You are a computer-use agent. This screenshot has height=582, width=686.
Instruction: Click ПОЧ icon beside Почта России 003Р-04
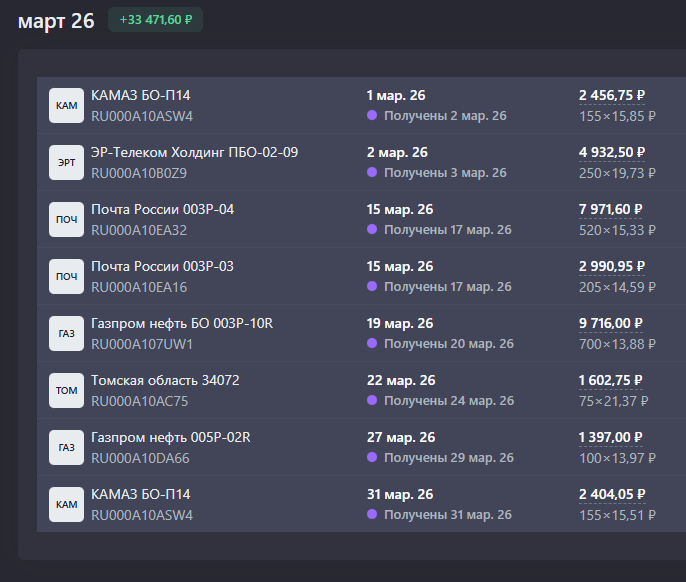click(66, 219)
